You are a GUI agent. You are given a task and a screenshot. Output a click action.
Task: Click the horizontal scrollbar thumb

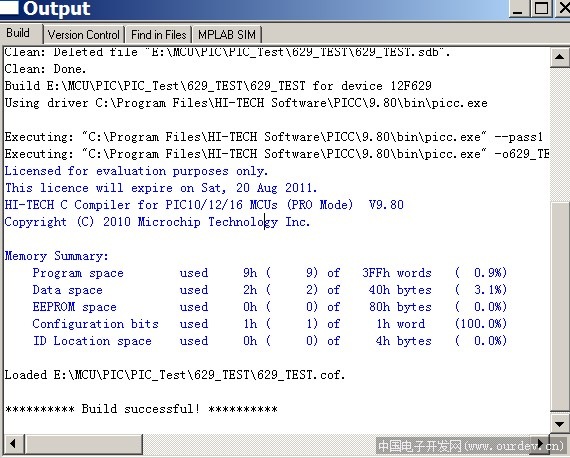point(84,444)
